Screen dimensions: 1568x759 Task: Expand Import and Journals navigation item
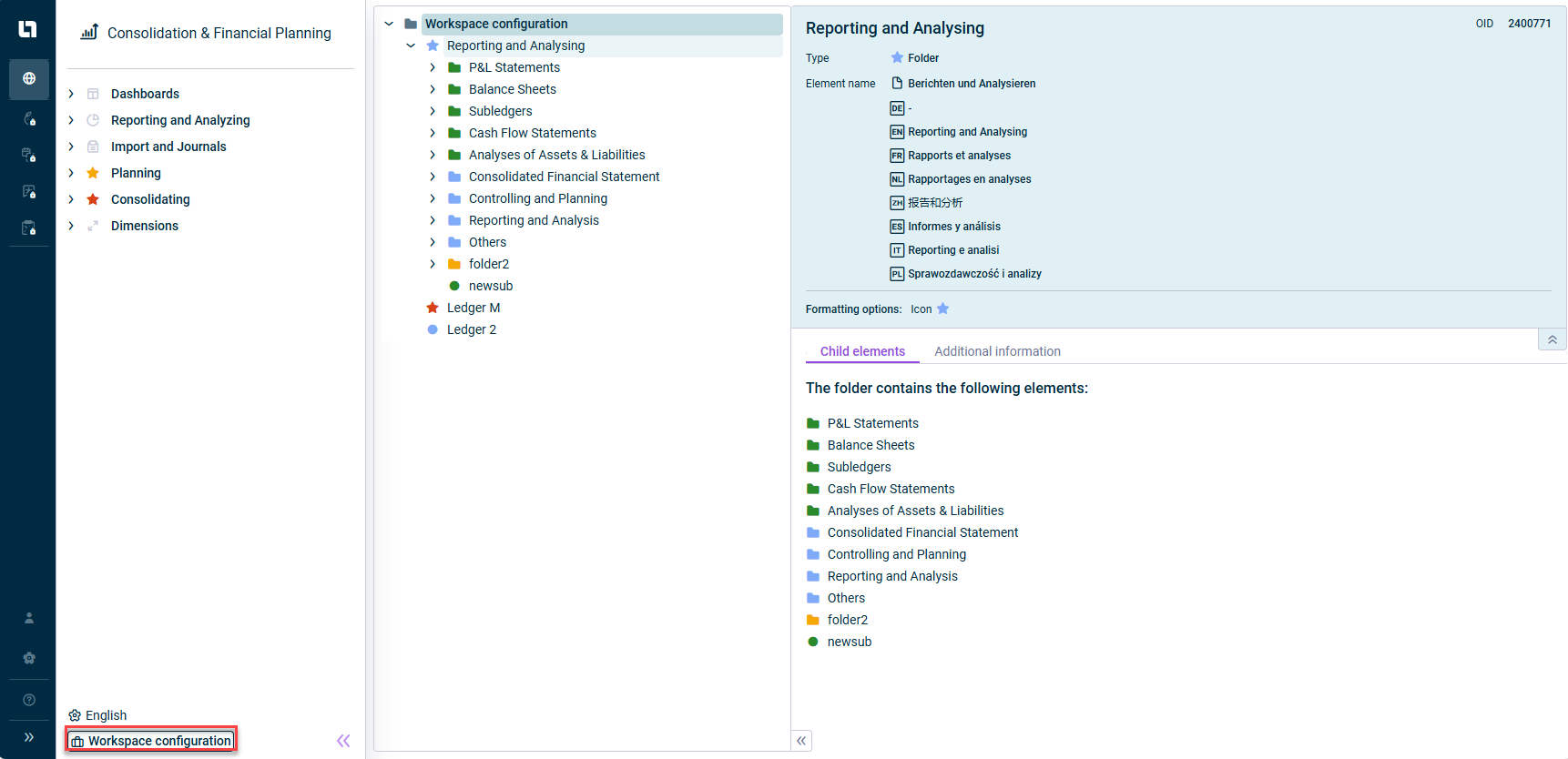[x=71, y=147]
